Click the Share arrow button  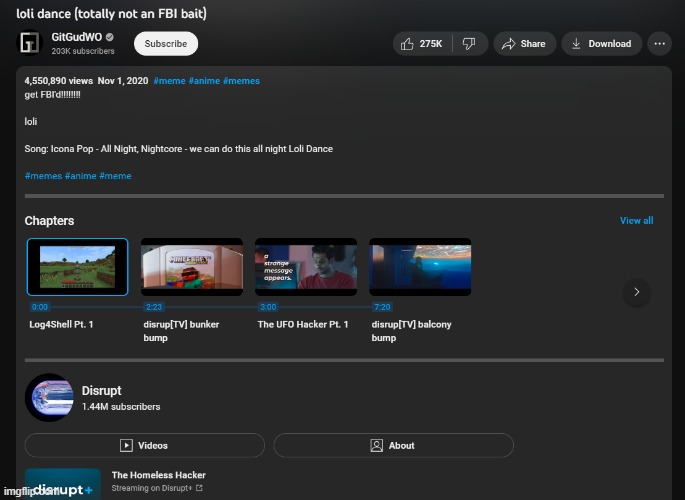pyautogui.click(x=523, y=44)
